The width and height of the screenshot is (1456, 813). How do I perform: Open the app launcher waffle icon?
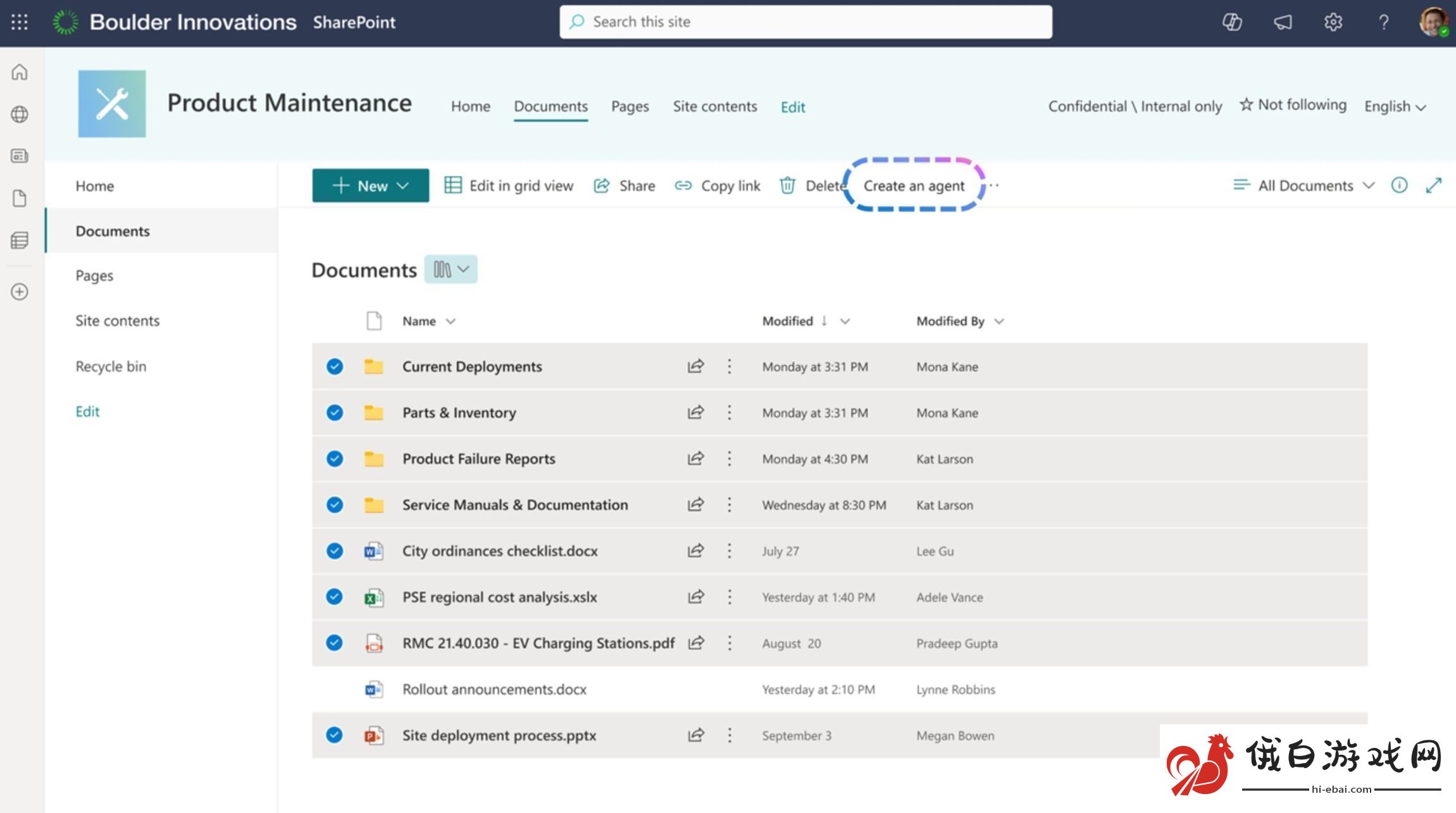pos(20,22)
